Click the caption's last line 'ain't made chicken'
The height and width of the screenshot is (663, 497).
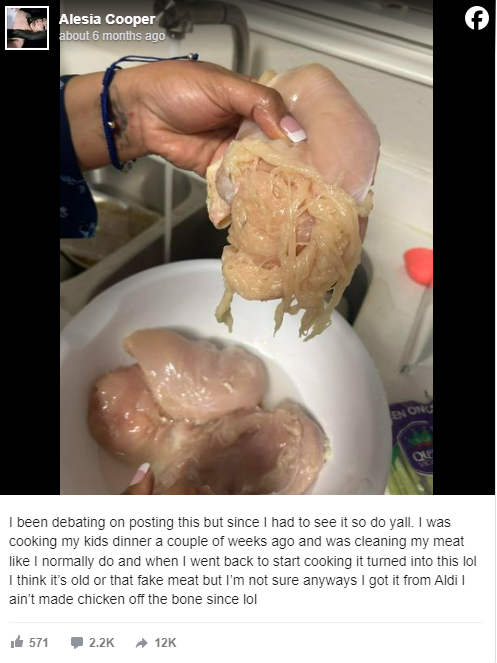coord(133,599)
